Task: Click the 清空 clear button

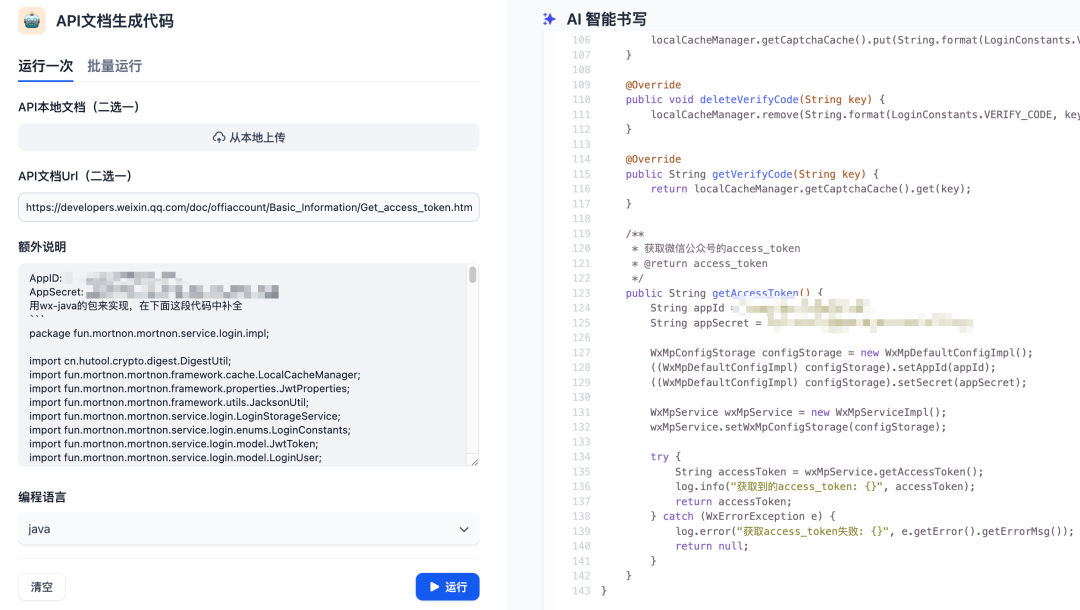Action: [x=41, y=587]
